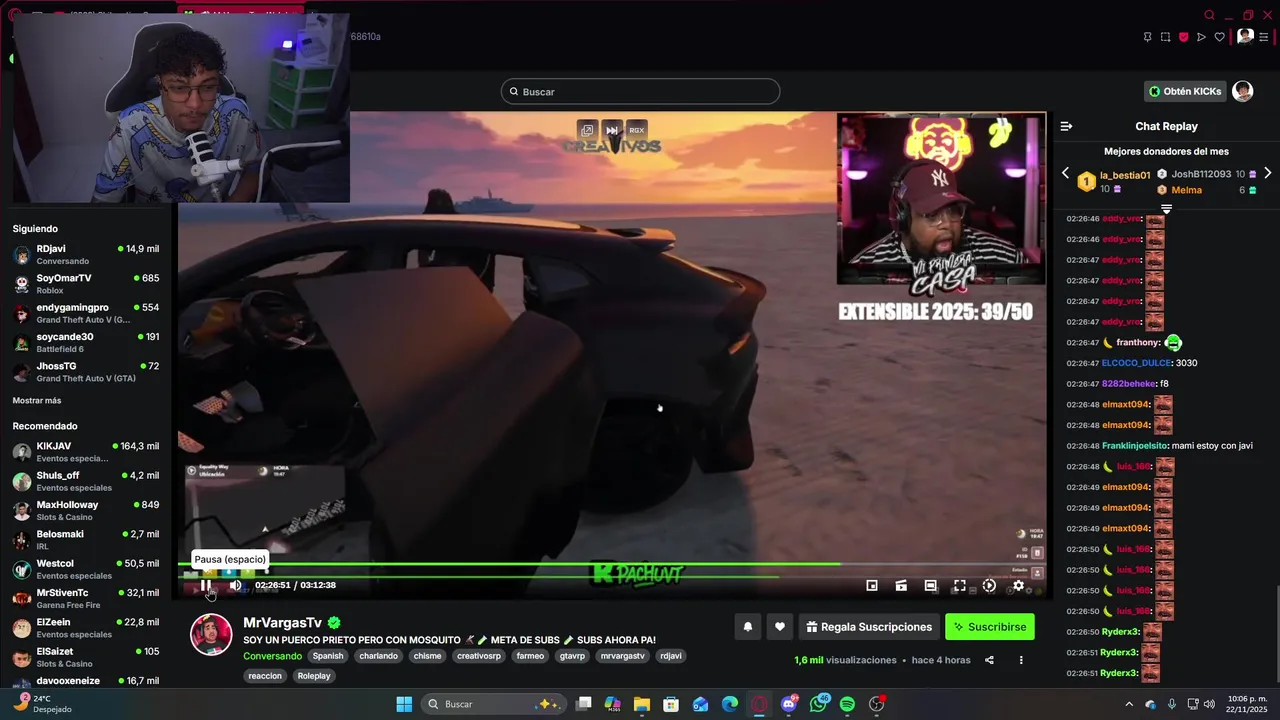Select the creativosrp tag
This screenshot has width=1280, height=720.
click(x=479, y=656)
